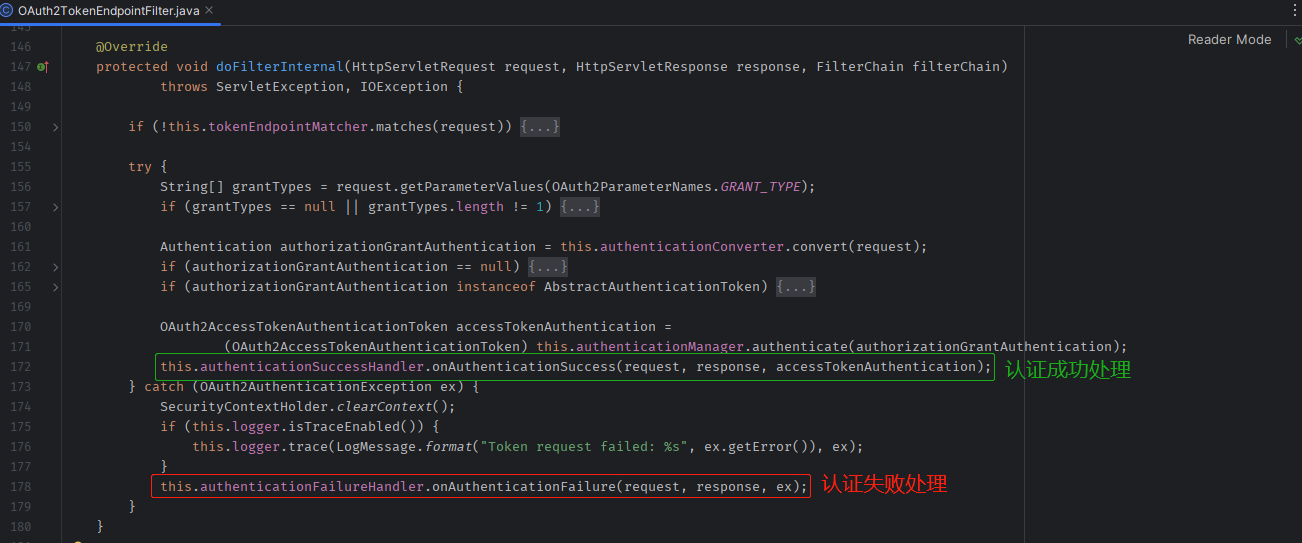Click the {...} placeholder after grantTypes.length != 1
Screen dimensions: 1302x543
pyautogui.click(x=580, y=207)
